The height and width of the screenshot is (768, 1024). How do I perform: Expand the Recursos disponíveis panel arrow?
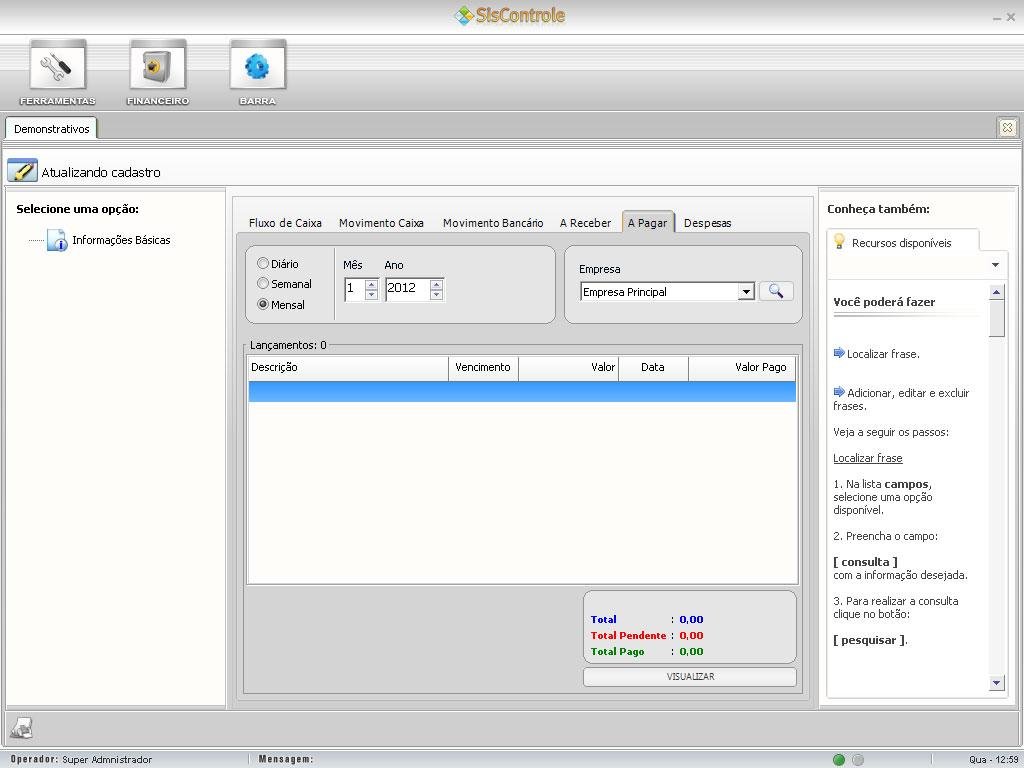pyautogui.click(x=995, y=265)
